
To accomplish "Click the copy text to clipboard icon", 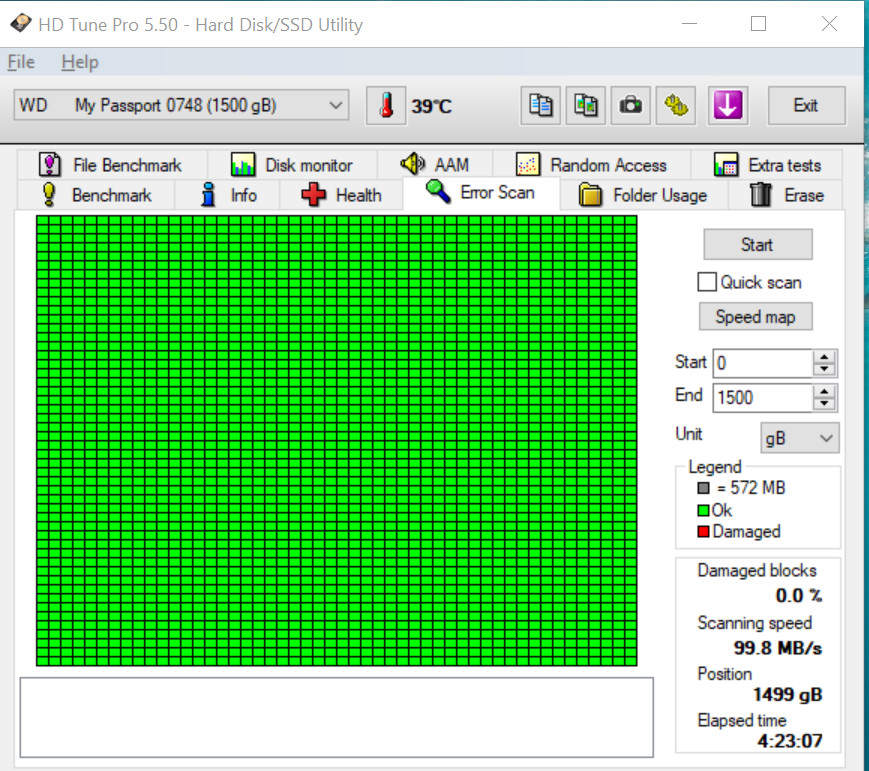I will (x=541, y=106).
